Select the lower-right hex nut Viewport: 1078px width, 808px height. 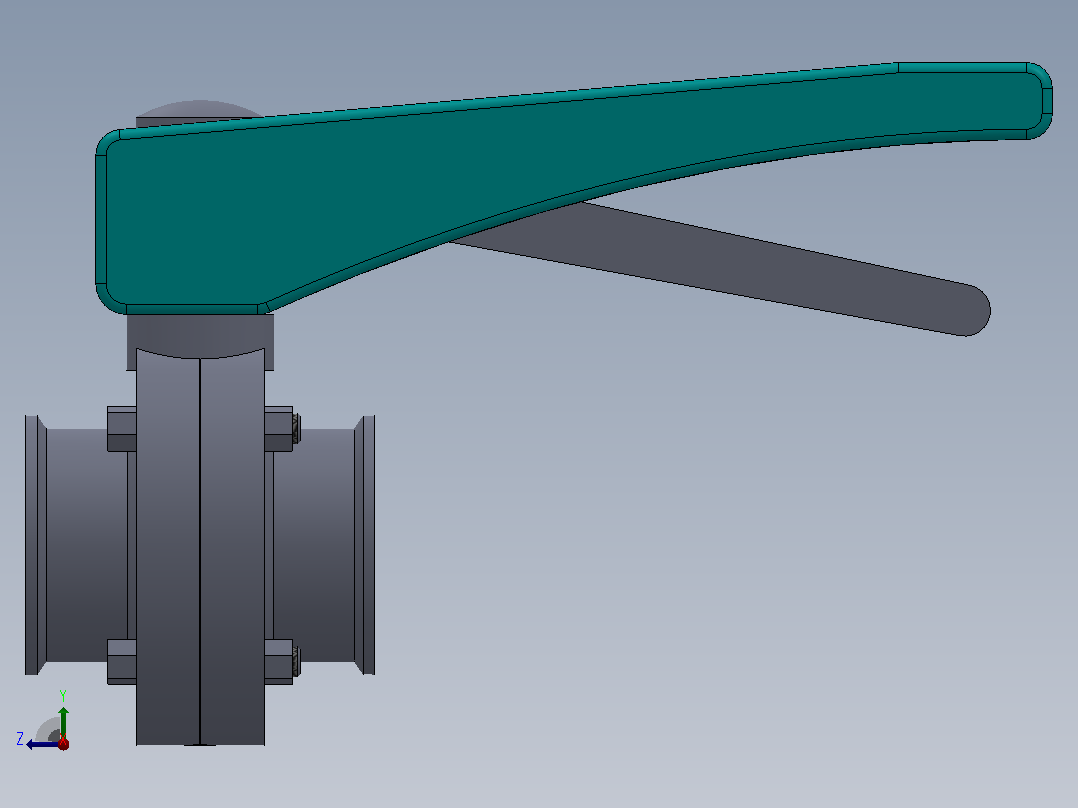click(x=279, y=662)
